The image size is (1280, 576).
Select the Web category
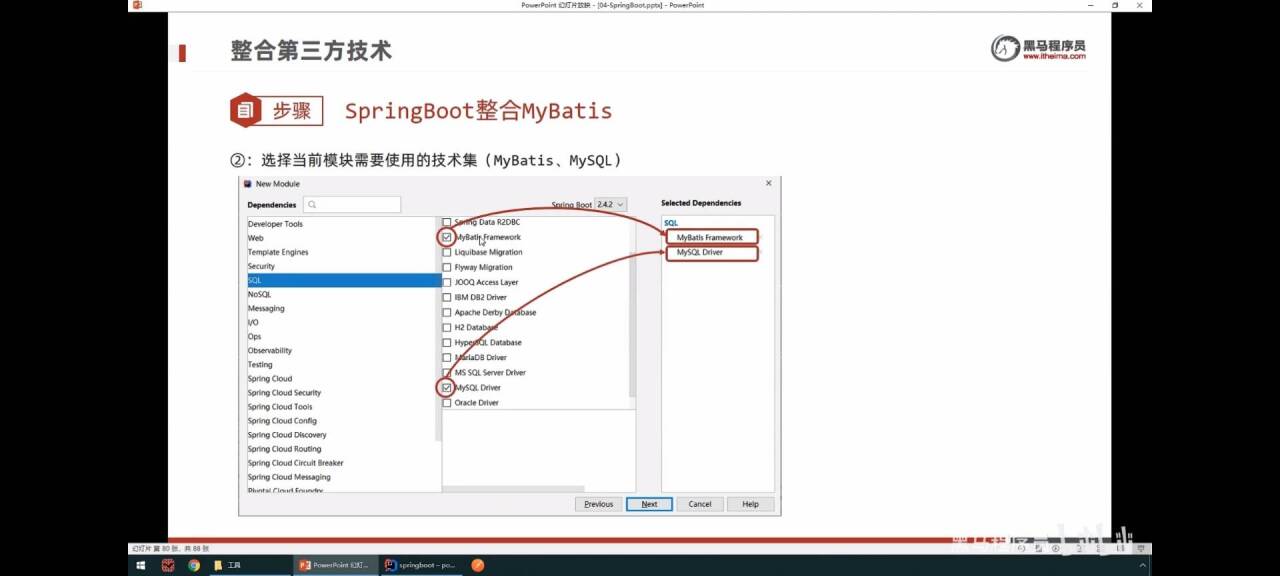point(256,238)
